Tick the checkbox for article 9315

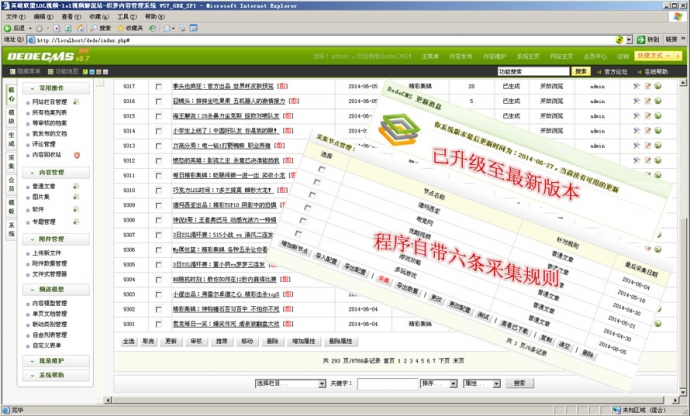click(x=158, y=116)
